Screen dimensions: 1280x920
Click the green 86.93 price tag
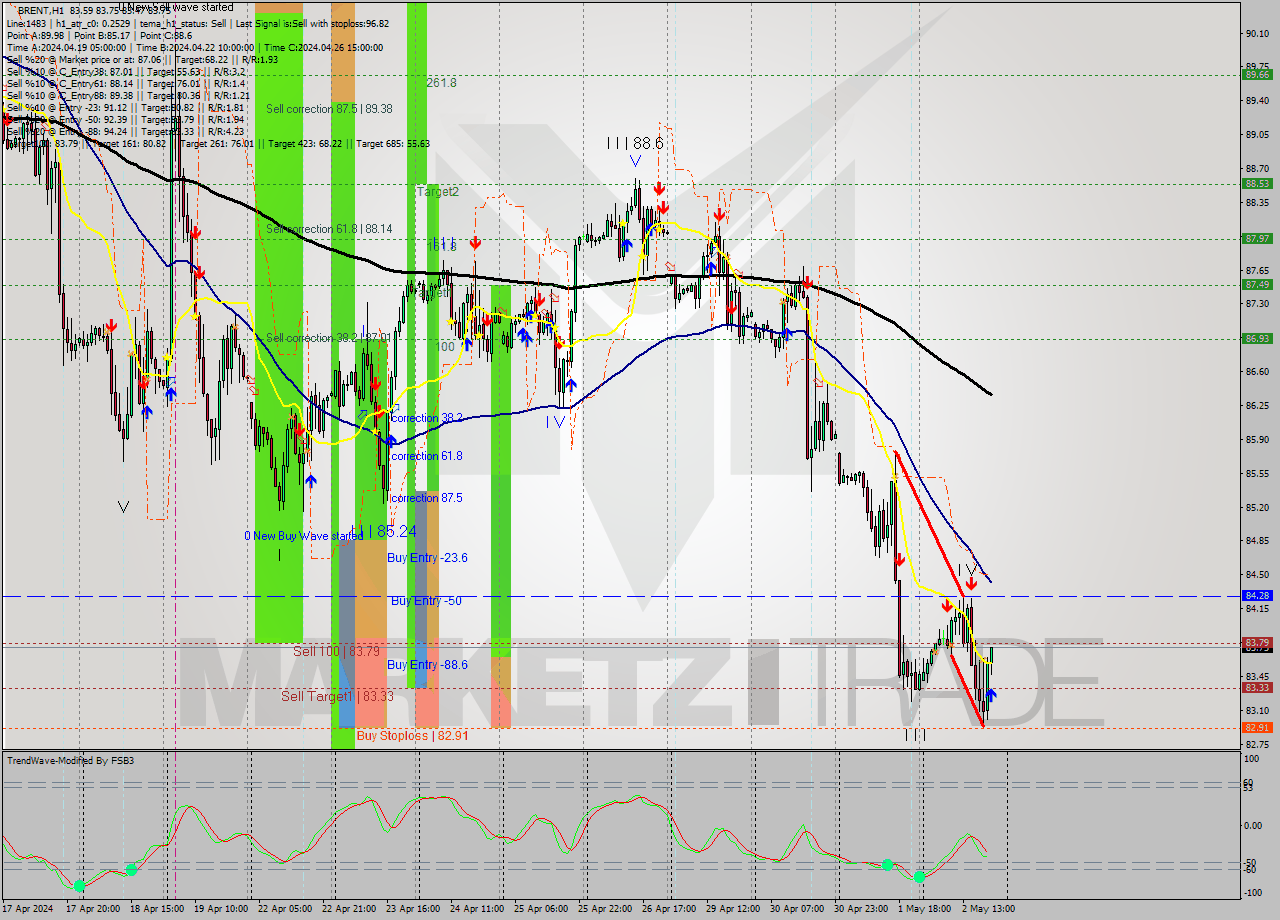click(x=1257, y=338)
